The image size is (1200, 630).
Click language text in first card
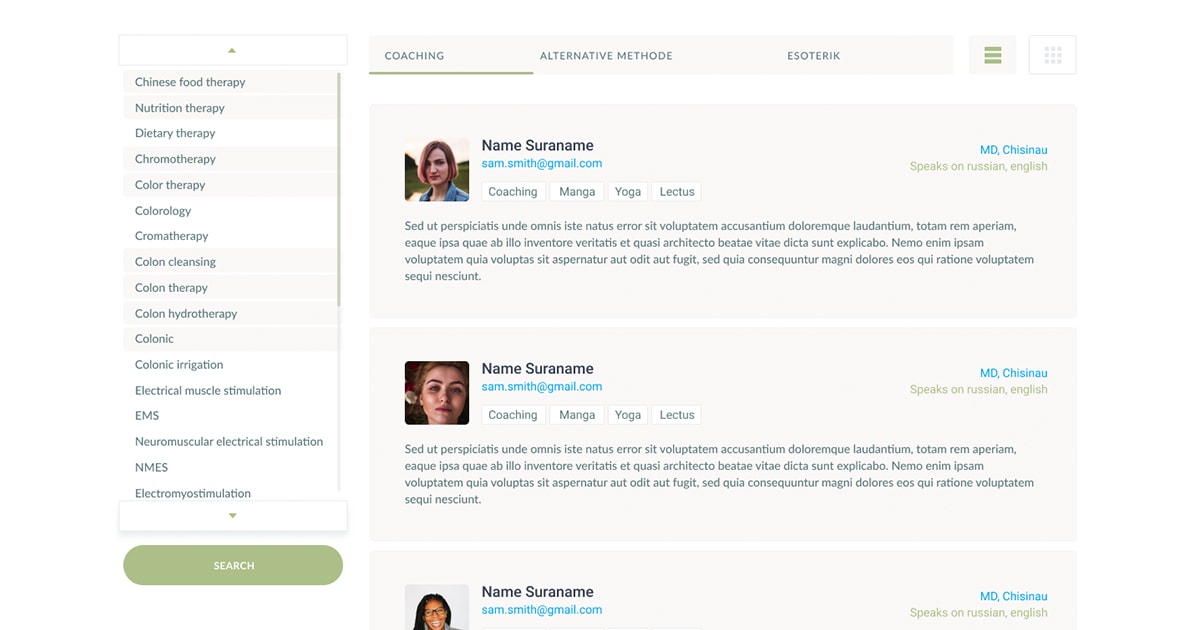click(x=979, y=167)
